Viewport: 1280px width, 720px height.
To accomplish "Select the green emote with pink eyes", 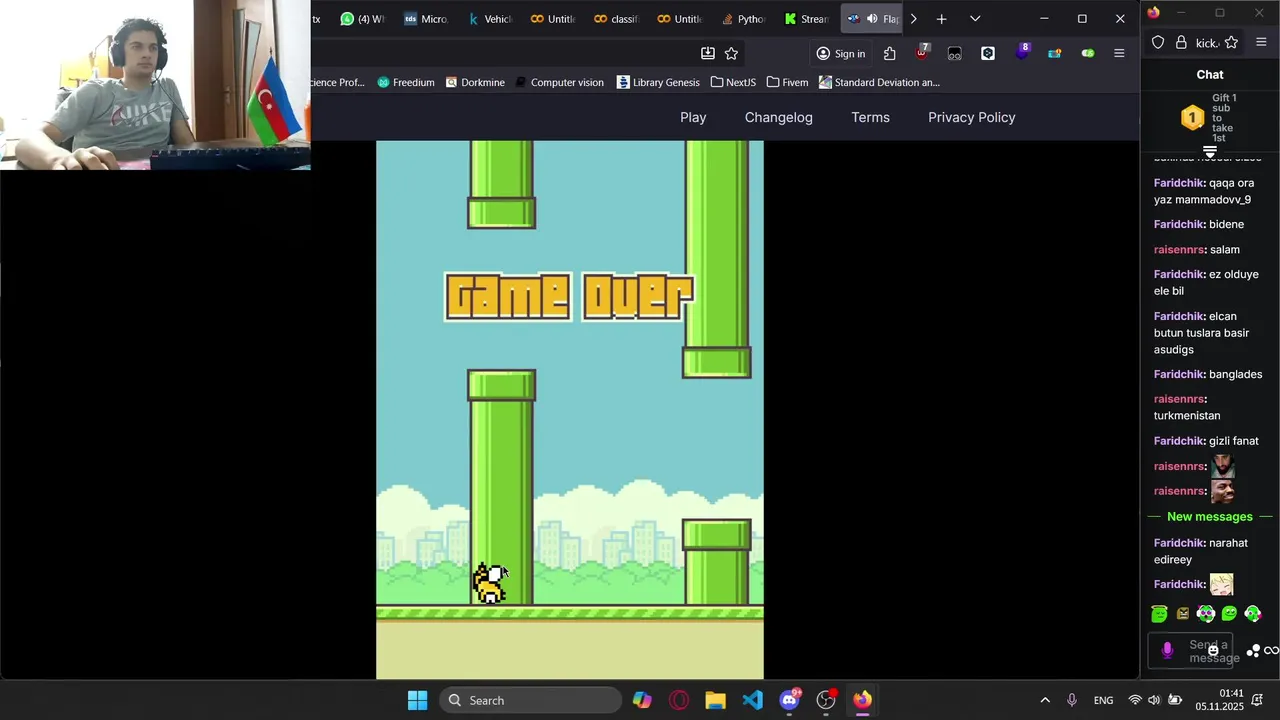I will (1206, 614).
